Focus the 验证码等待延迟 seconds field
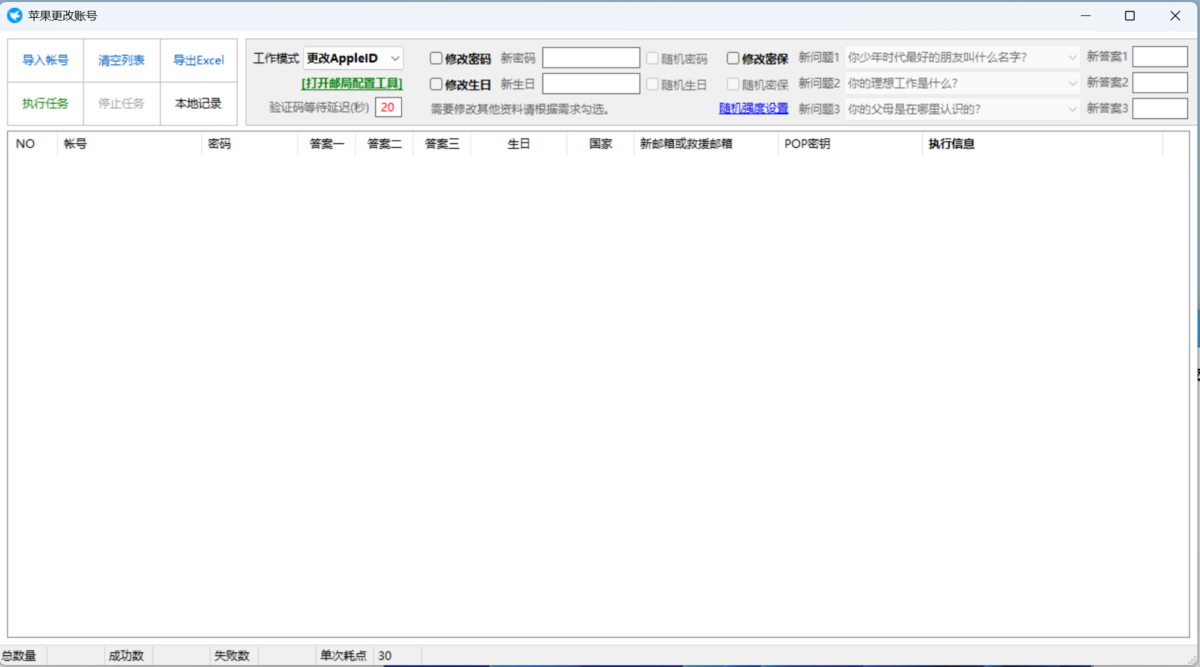 pyautogui.click(x=388, y=107)
